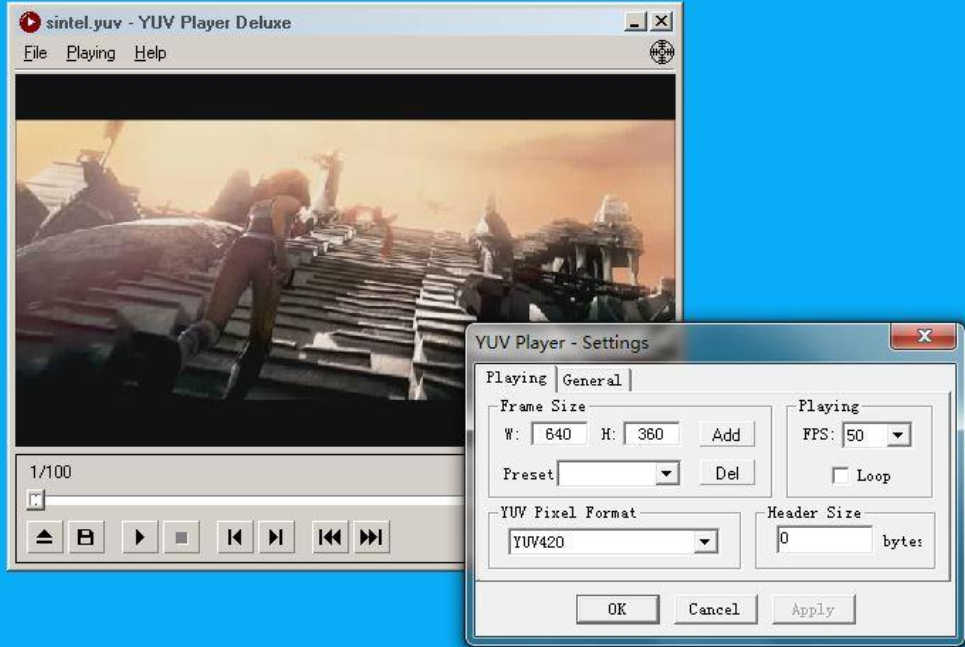965x647 pixels.
Task: Click the eject/open file button
Action: [44, 537]
